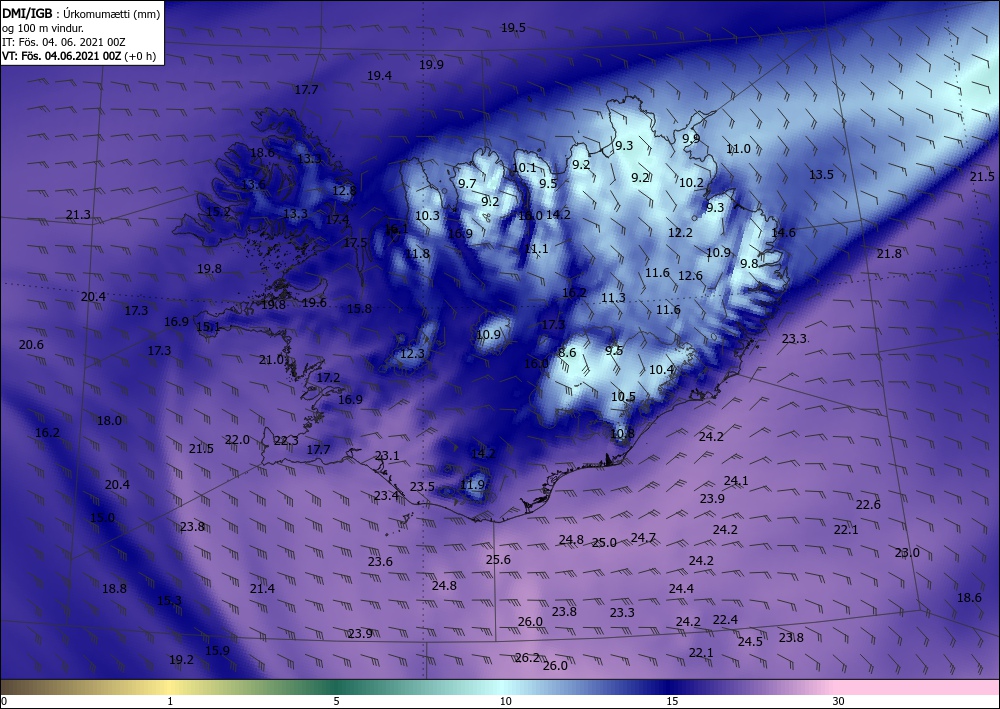This screenshot has width=1000, height=709.
Task: Click the map value '9.8'
Action: click(749, 264)
